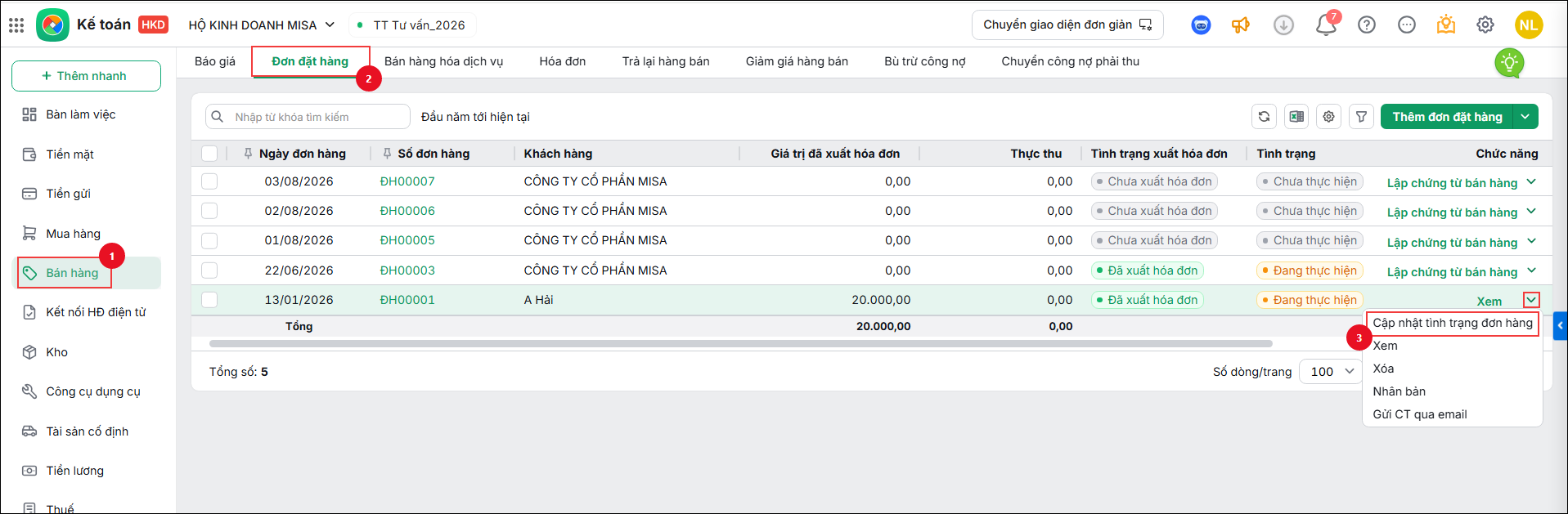Click the green lightbulb tips icon
The width and height of the screenshot is (1568, 514).
(1509, 63)
